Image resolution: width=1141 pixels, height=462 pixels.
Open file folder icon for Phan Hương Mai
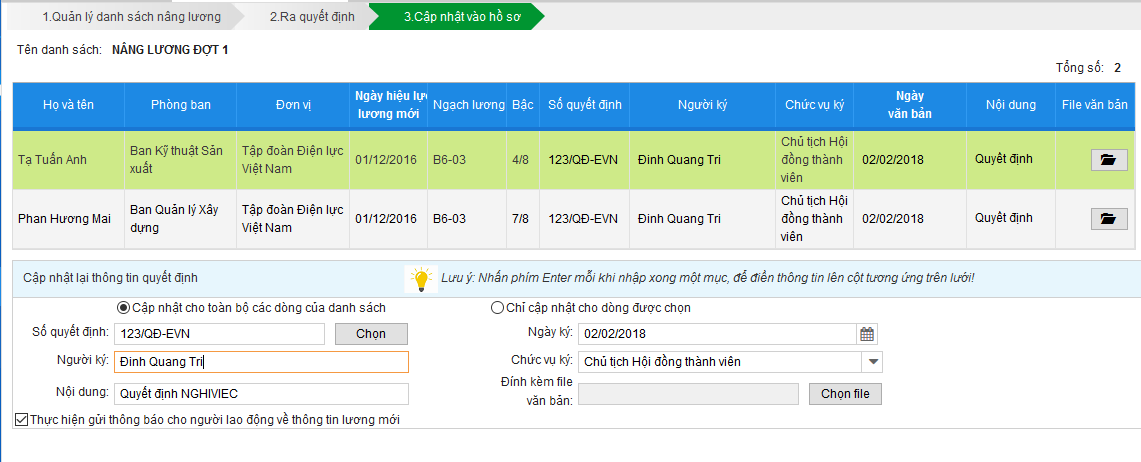coord(1109,218)
